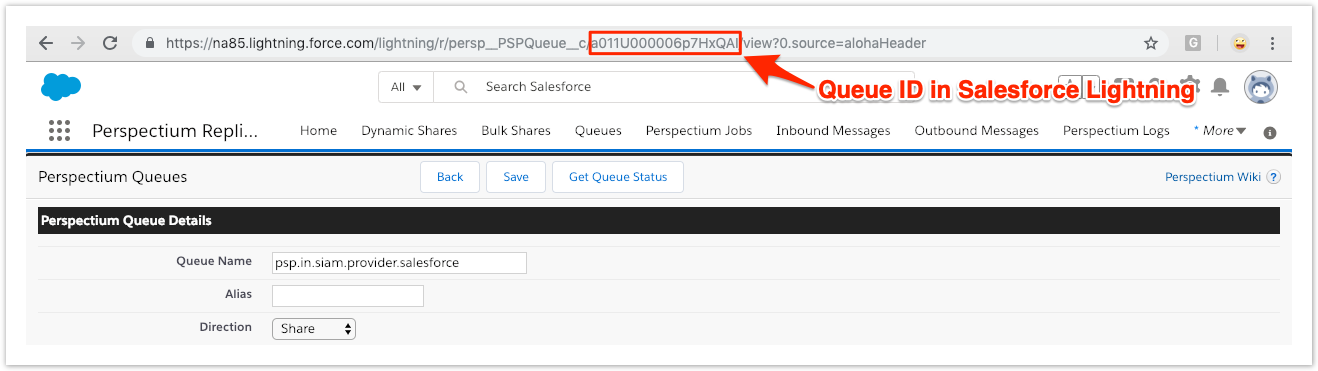The width and height of the screenshot is (1318, 371).
Task: Click the Perspectium Repli... app name
Action: tap(175, 131)
